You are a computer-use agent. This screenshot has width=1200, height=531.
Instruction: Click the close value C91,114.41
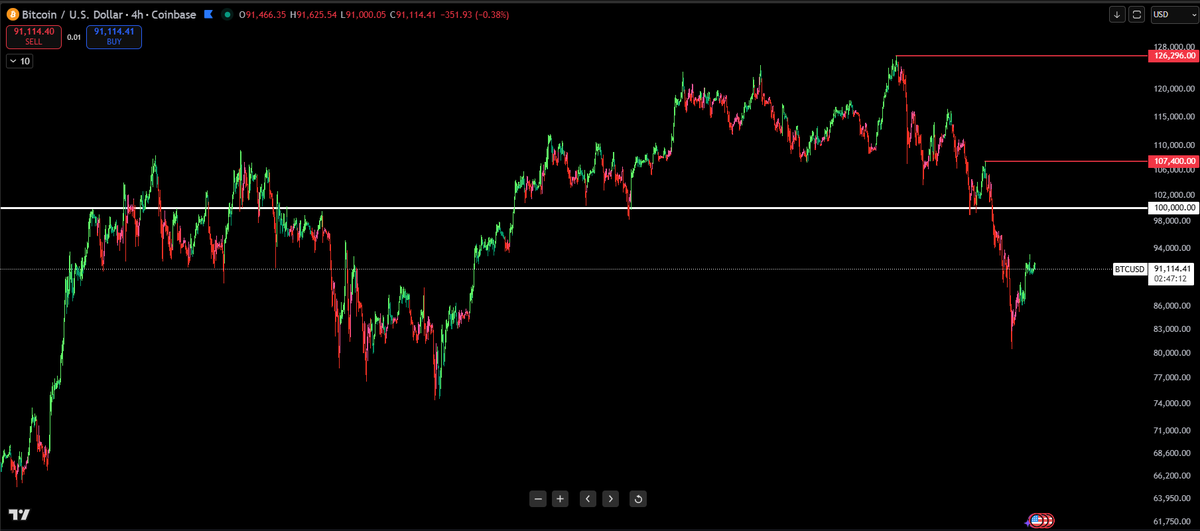pos(412,15)
